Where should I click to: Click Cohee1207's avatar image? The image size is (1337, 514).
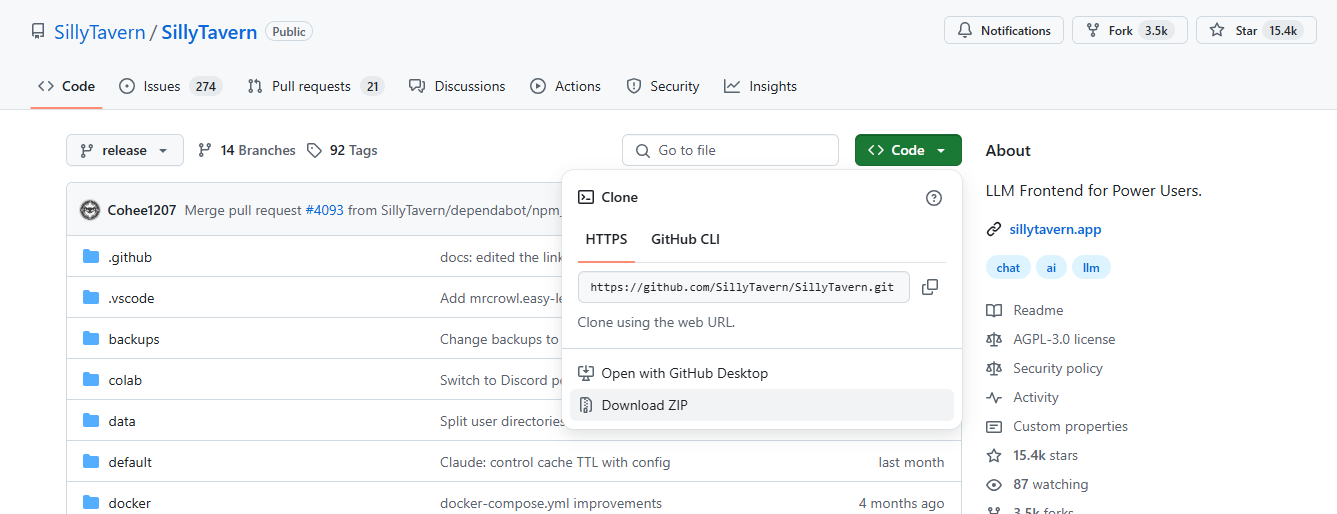pyautogui.click(x=90, y=210)
